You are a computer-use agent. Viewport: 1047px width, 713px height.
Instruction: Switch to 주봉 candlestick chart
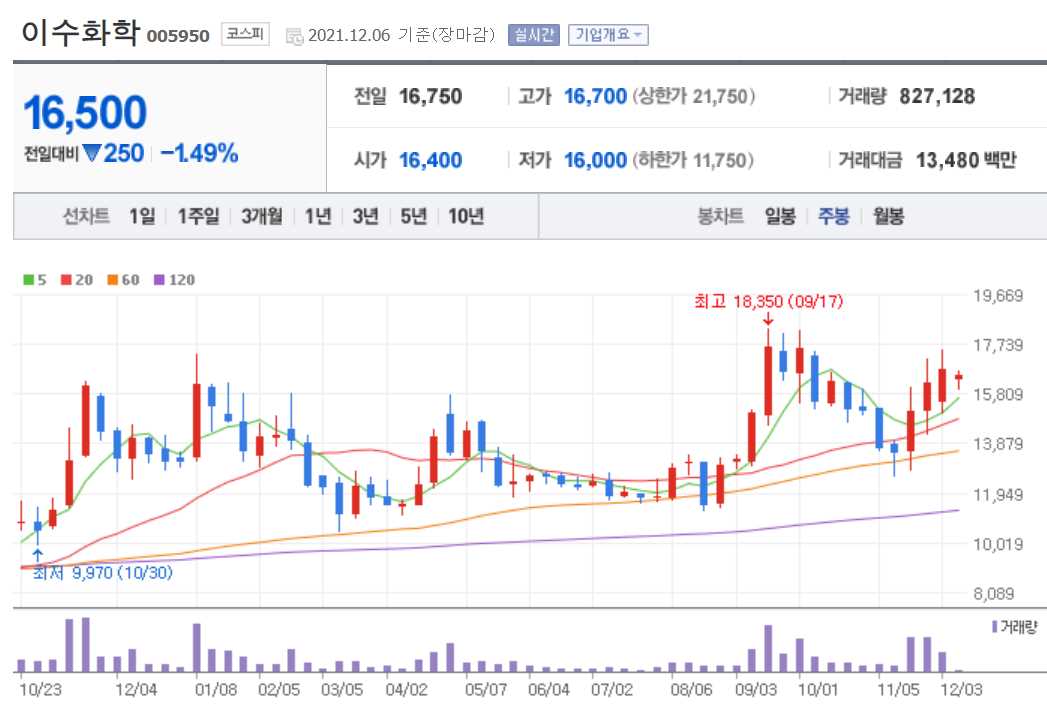click(x=834, y=216)
